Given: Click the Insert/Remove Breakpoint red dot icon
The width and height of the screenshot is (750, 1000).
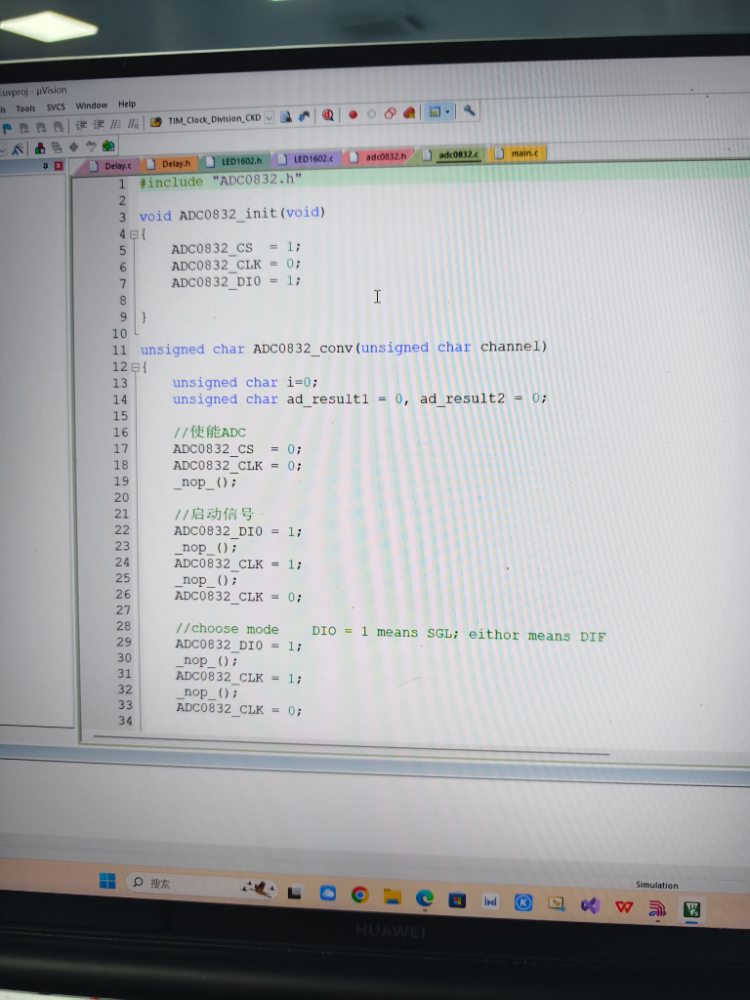Looking at the screenshot, I should [x=353, y=115].
